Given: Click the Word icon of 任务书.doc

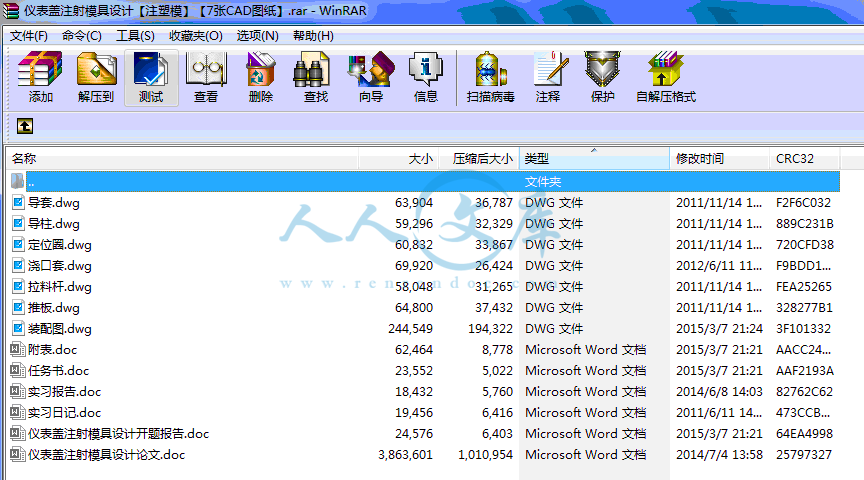Looking at the screenshot, I should coord(18,370).
